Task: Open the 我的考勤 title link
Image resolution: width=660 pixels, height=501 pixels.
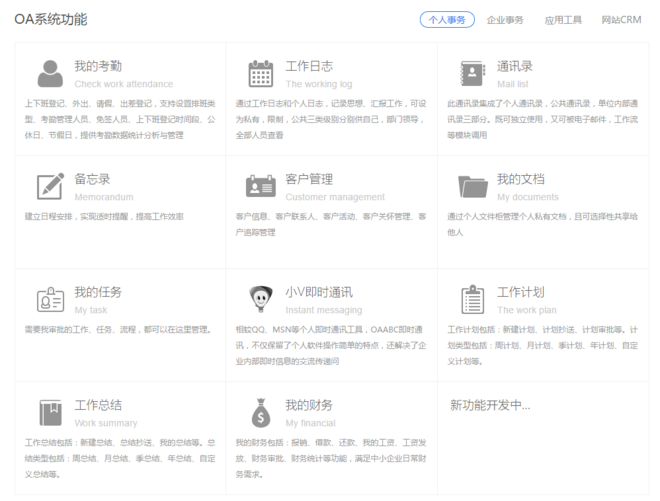Action: point(98,66)
